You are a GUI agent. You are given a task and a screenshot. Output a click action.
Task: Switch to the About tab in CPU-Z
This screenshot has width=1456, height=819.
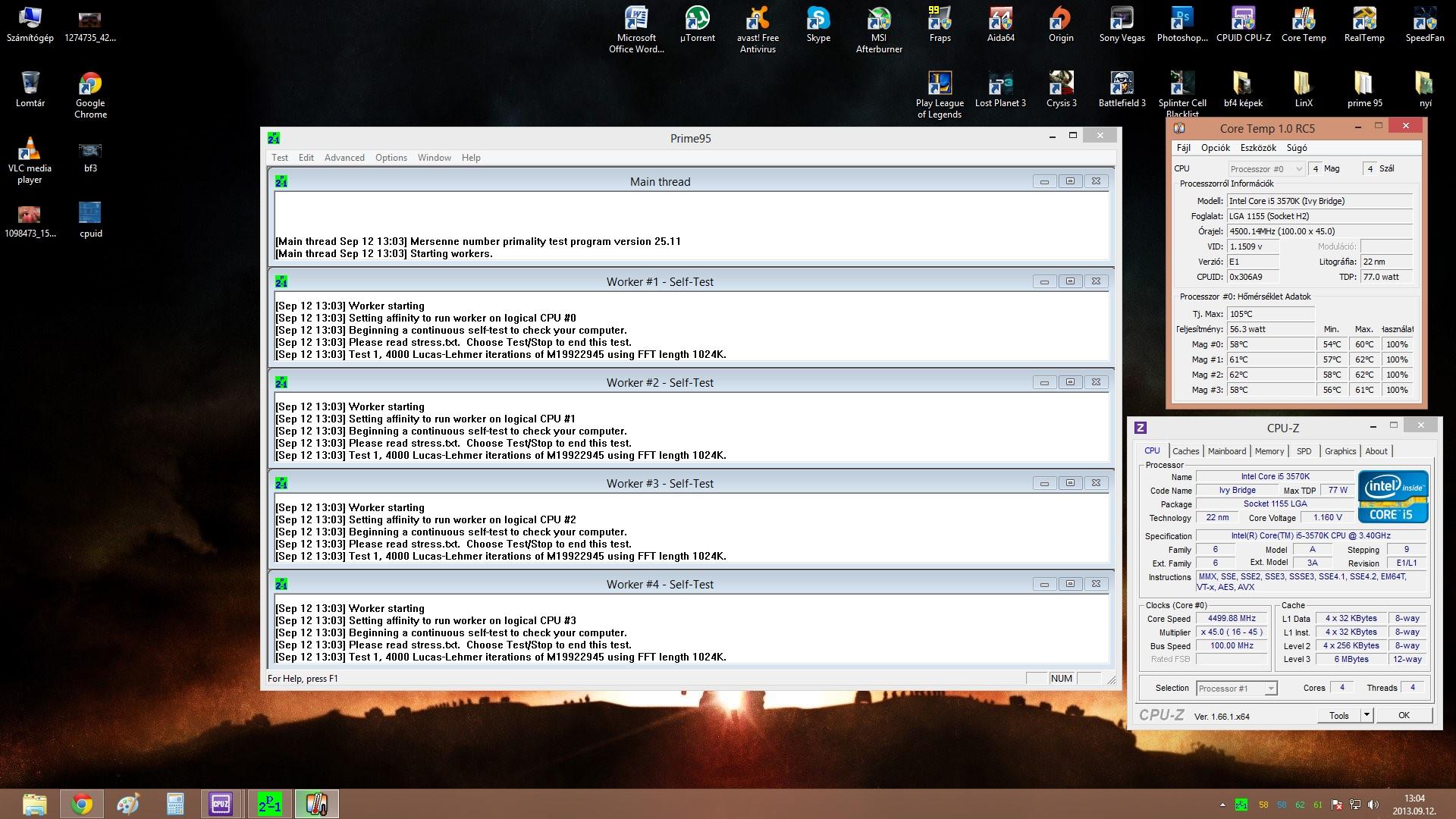click(1376, 451)
